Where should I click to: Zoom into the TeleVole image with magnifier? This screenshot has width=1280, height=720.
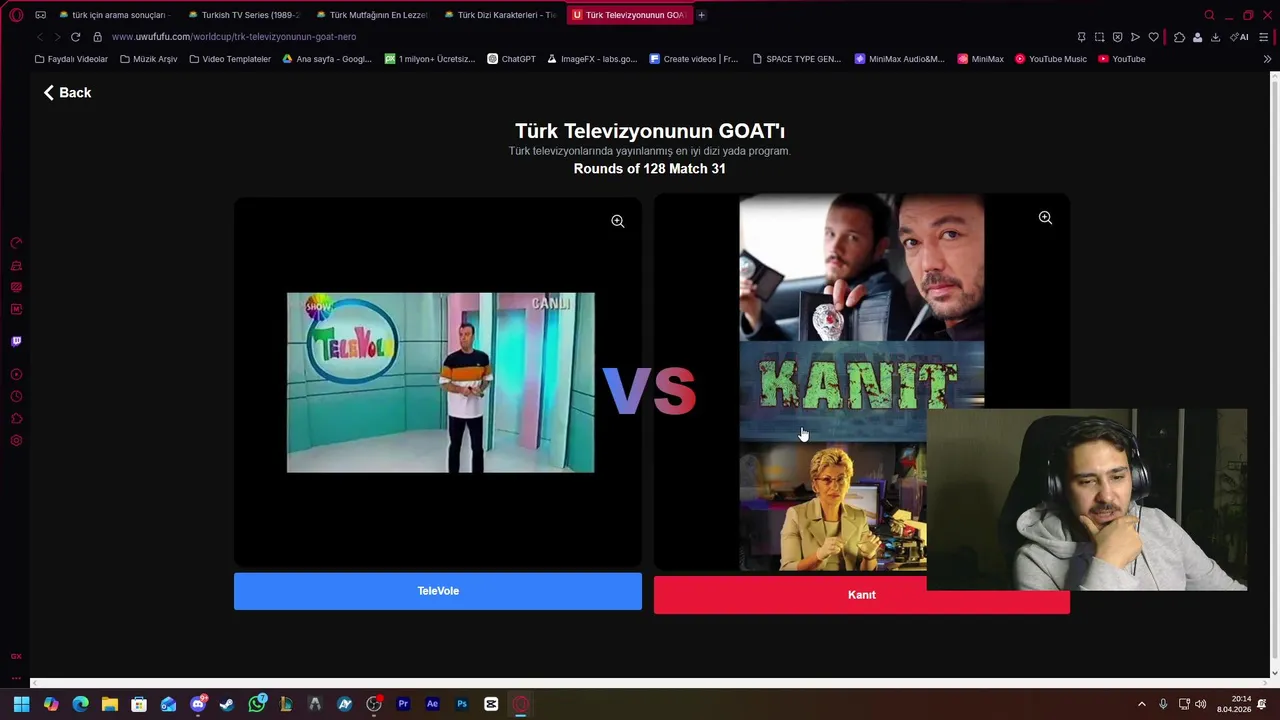coord(618,221)
